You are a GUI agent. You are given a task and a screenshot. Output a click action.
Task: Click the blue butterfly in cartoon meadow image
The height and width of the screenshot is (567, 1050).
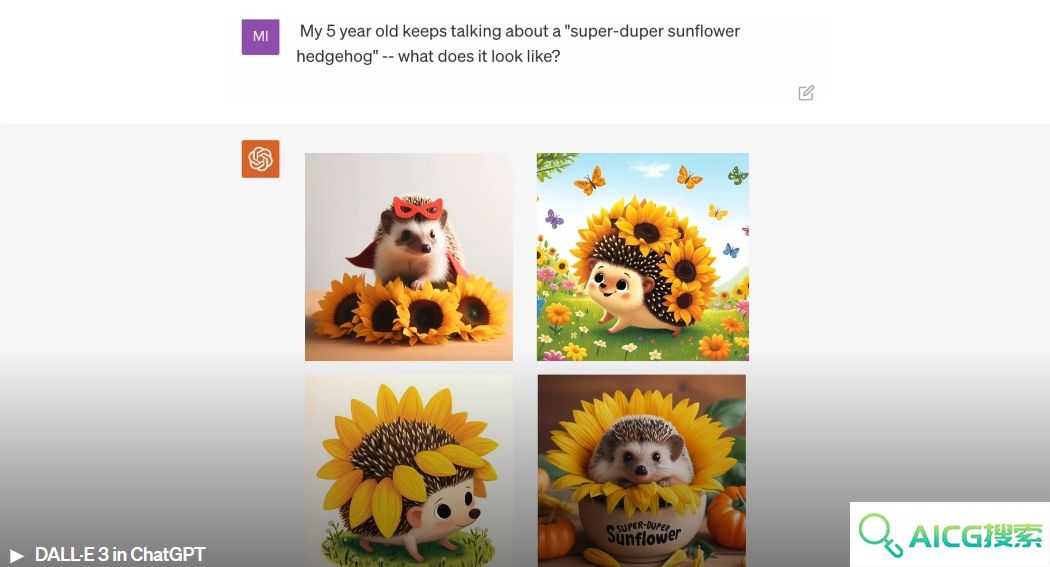tap(731, 250)
